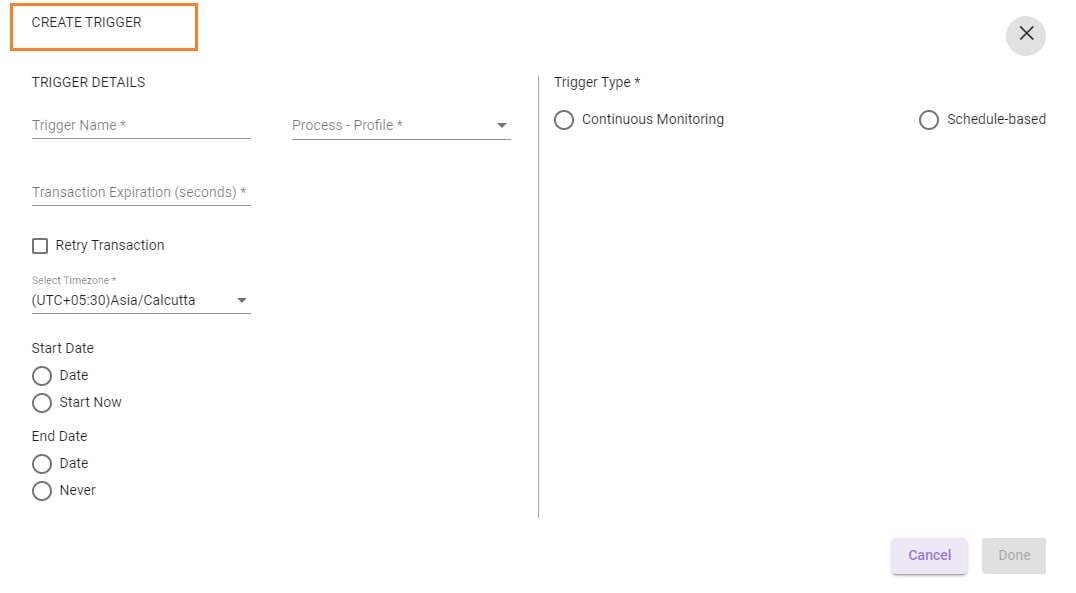Image resolution: width=1076 pixels, height=593 pixels.
Task: Select Date under Start Date
Action: point(42,376)
